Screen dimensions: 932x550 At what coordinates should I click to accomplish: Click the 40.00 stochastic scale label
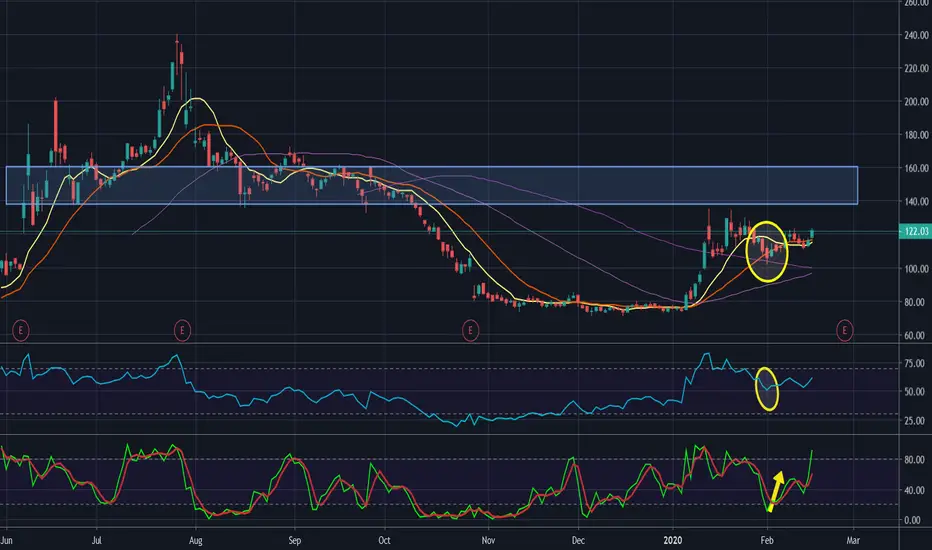click(914, 491)
